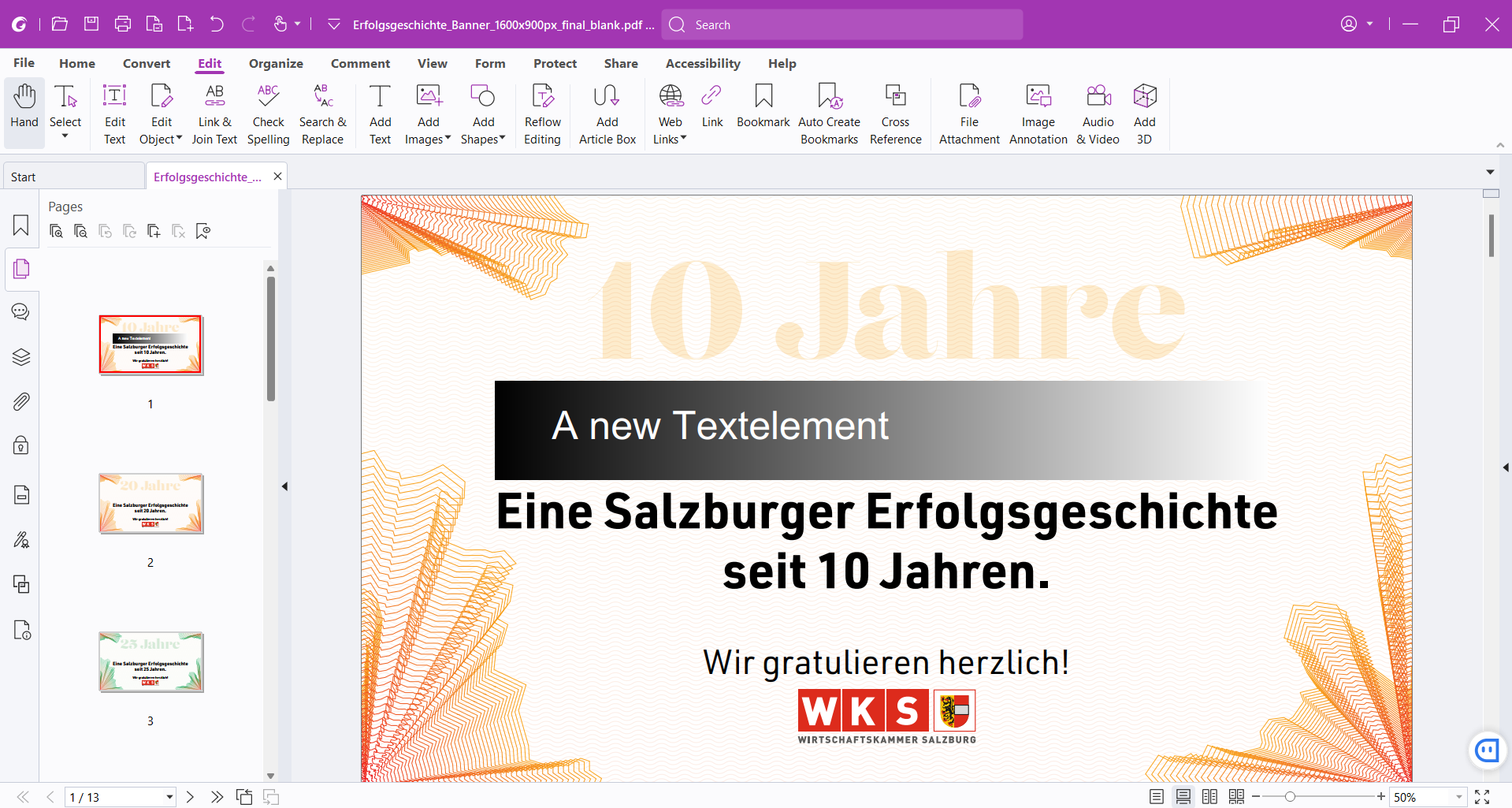This screenshot has width=1512, height=808.
Task: Open the Protect ribbon tab
Action: [x=555, y=63]
